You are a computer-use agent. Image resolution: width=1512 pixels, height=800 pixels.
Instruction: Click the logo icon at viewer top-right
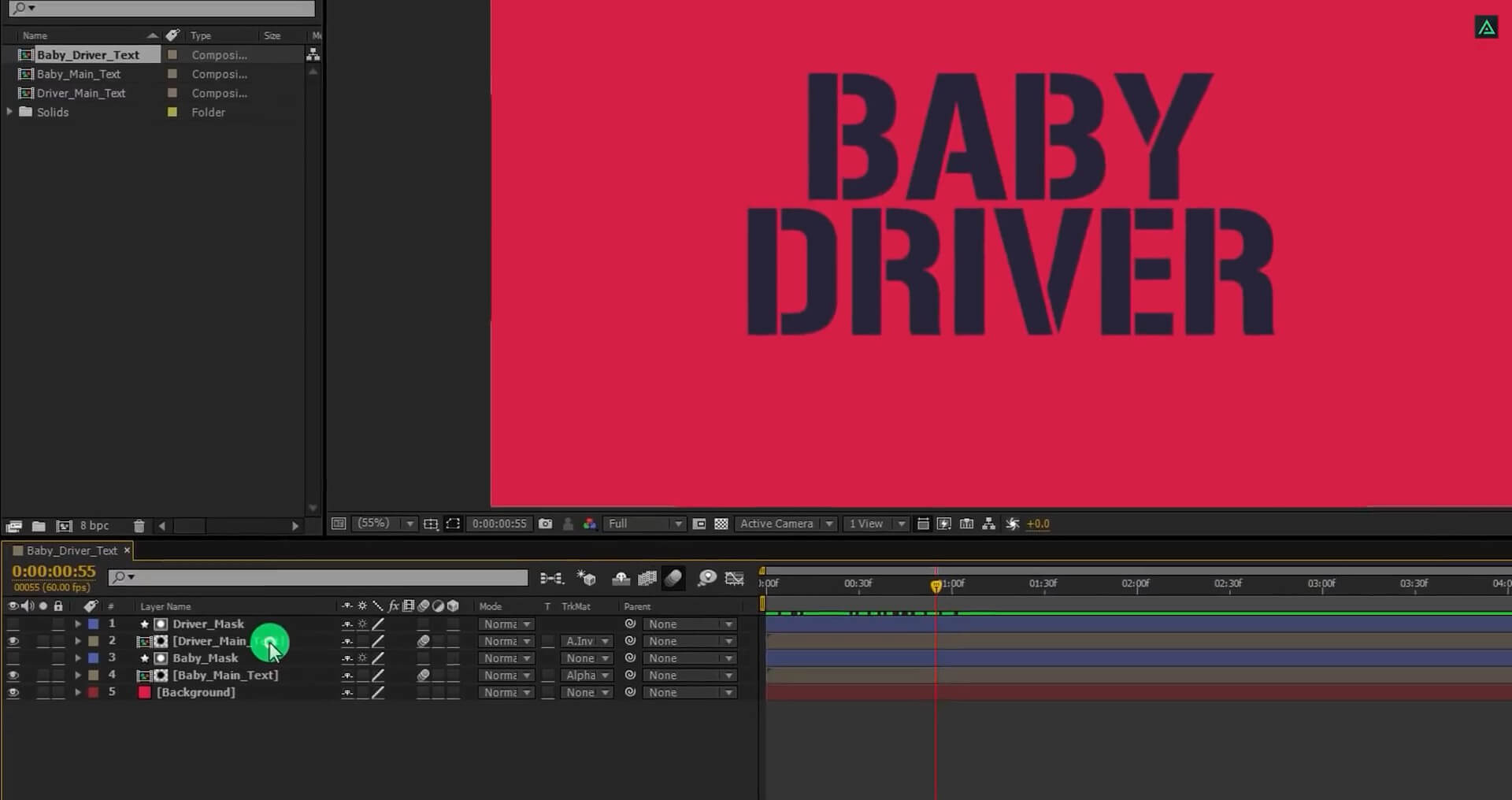[1486, 28]
